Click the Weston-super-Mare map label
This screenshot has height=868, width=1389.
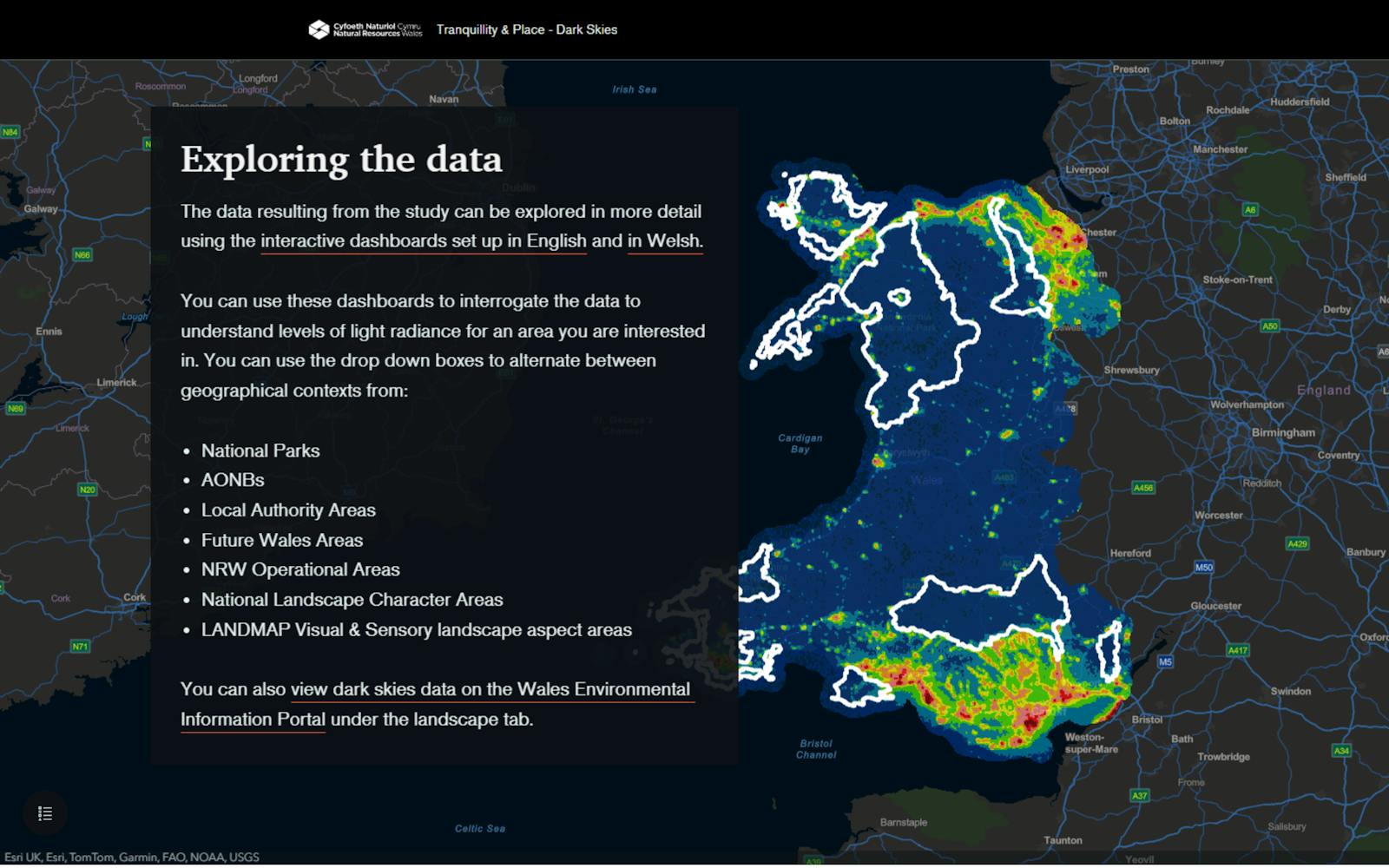point(1091,743)
